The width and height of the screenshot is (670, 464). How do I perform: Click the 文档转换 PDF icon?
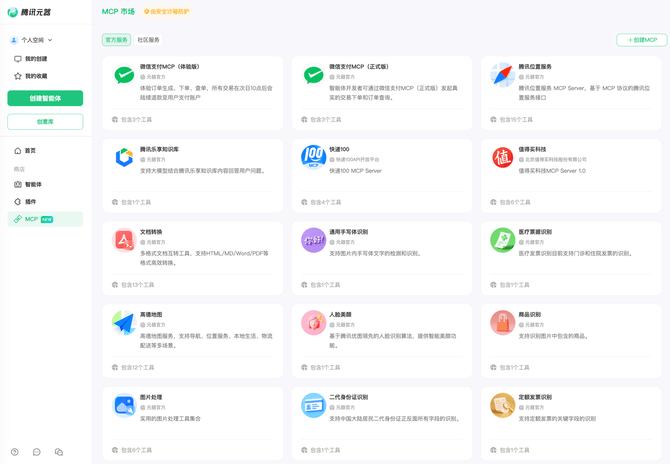pyautogui.click(x=124, y=240)
